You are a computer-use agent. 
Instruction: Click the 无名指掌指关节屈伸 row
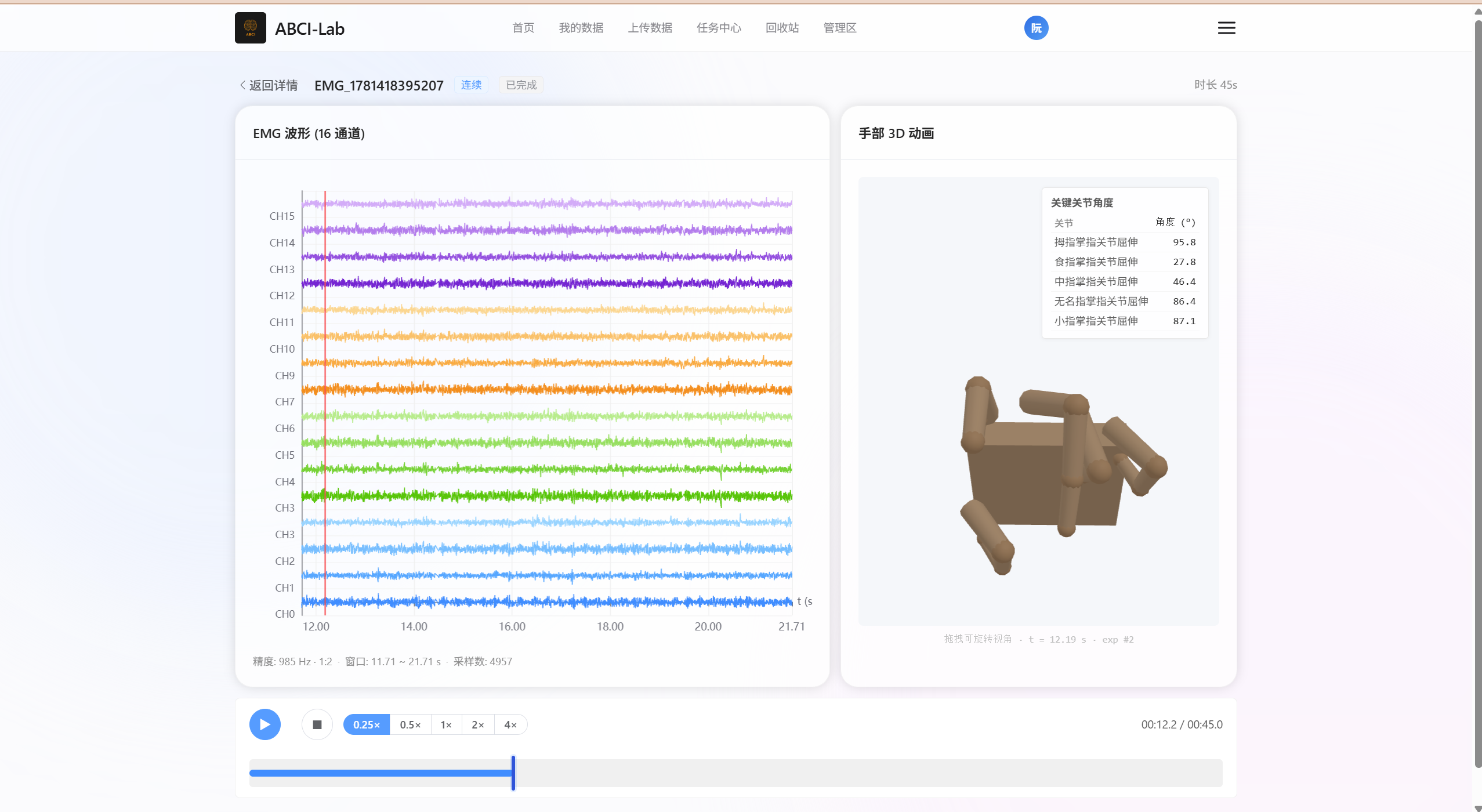point(1125,302)
